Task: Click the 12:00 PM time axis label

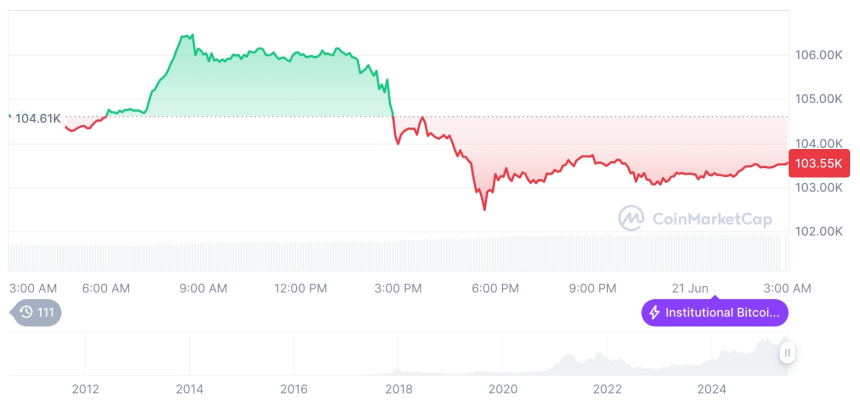Action: click(x=301, y=289)
